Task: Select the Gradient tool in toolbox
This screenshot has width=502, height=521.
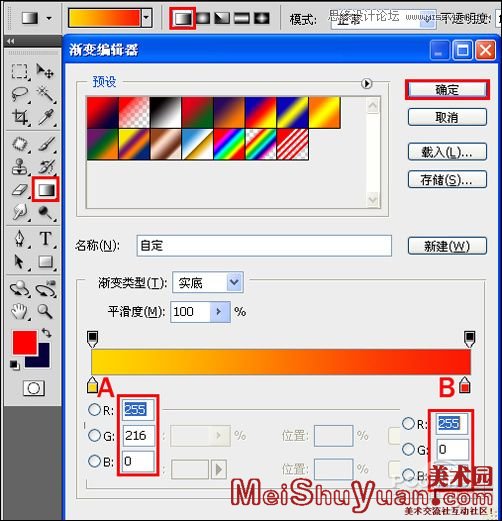Action: [46, 189]
